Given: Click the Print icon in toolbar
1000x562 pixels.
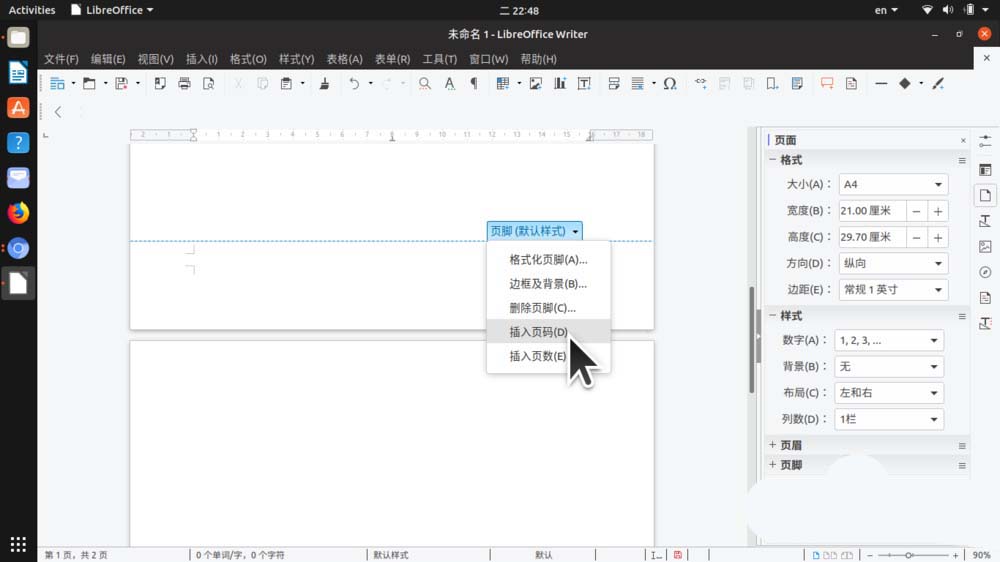Looking at the screenshot, I should click(184, 84).
